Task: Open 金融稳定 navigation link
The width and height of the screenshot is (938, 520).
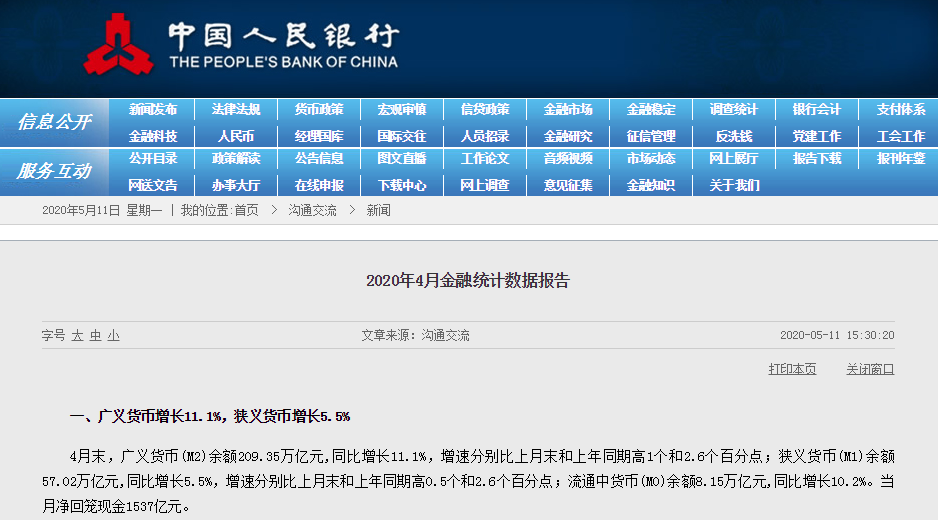Action: tap(651, 110)
